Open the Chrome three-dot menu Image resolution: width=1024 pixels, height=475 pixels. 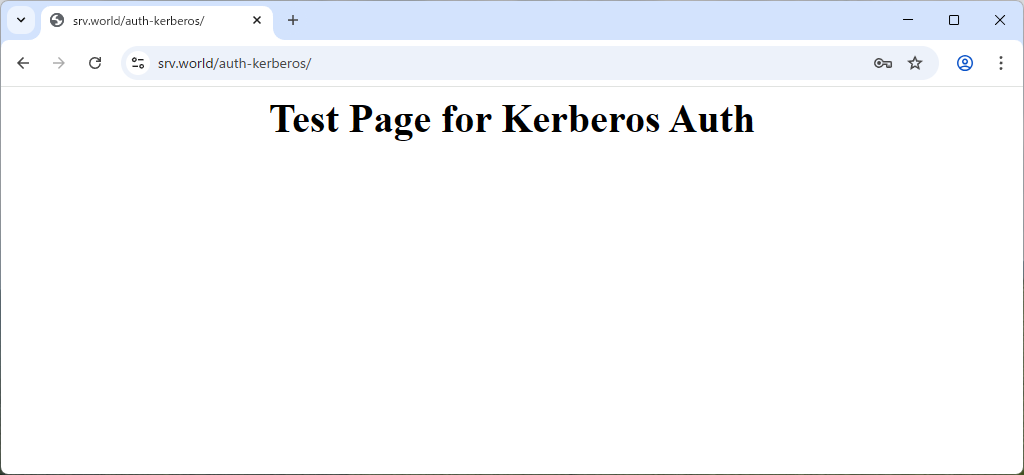point(1001,63)
